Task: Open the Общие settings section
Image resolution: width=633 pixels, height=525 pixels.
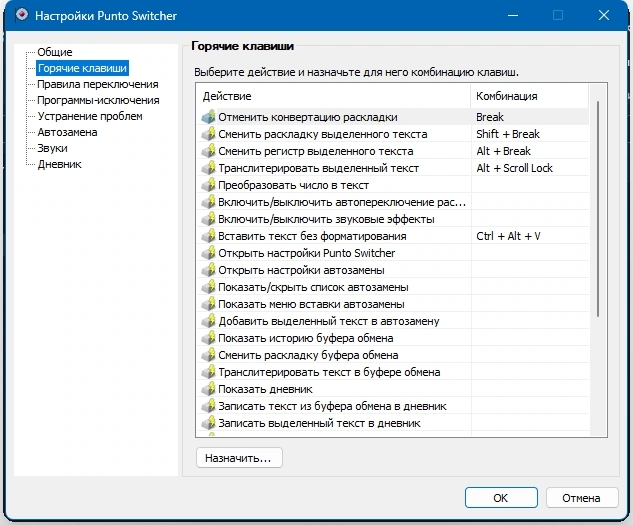Action: point(54,52)
